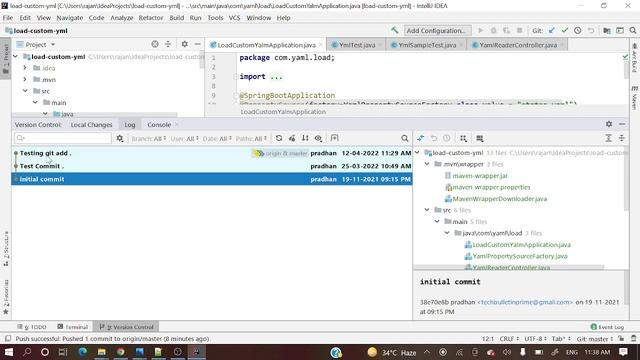Select MavenWrapperDownloader.java in changed files
The image size is (640, 360).
coord(500,199)
